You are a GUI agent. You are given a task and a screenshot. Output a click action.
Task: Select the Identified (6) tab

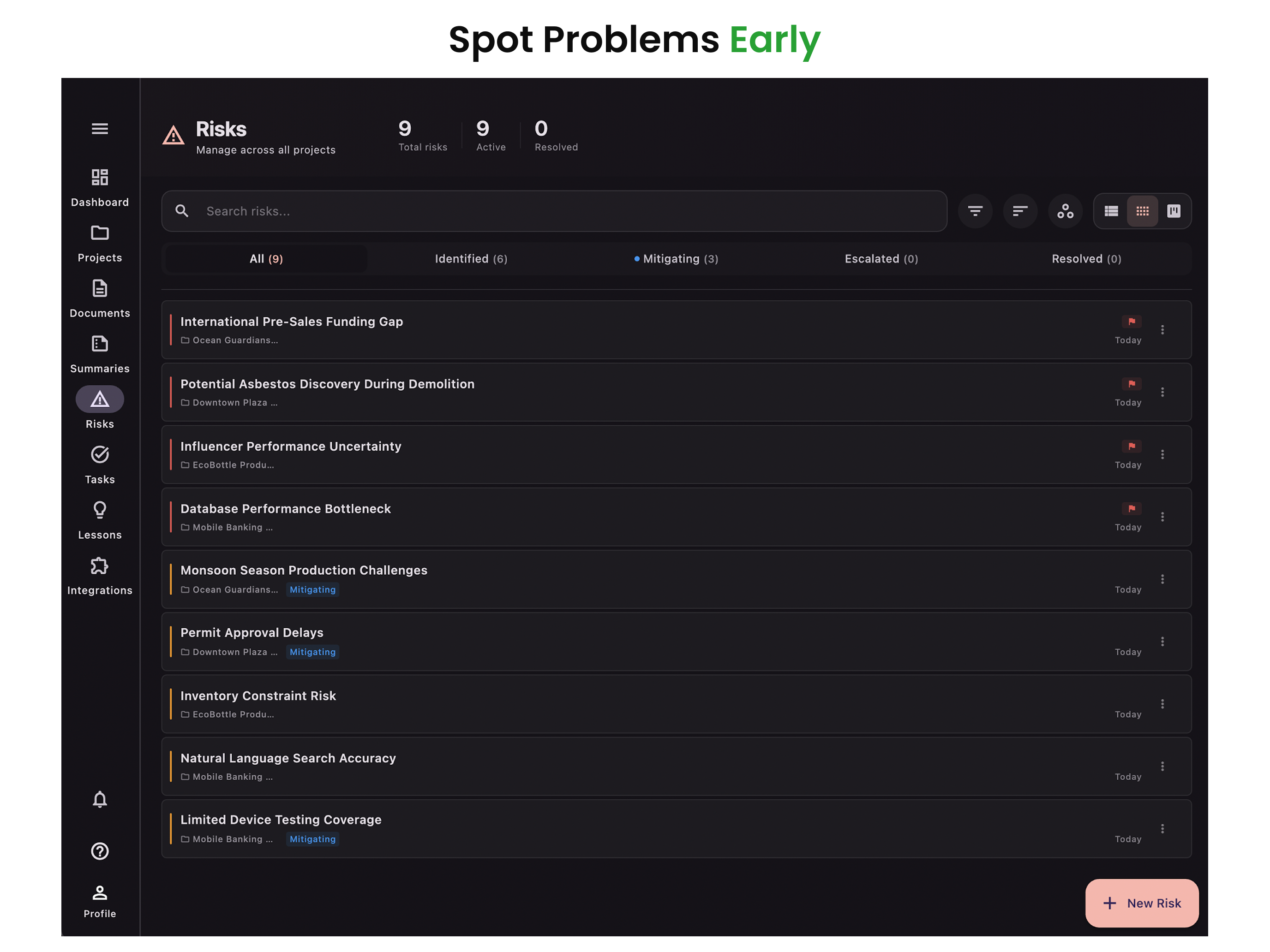(x=471, y=259)
